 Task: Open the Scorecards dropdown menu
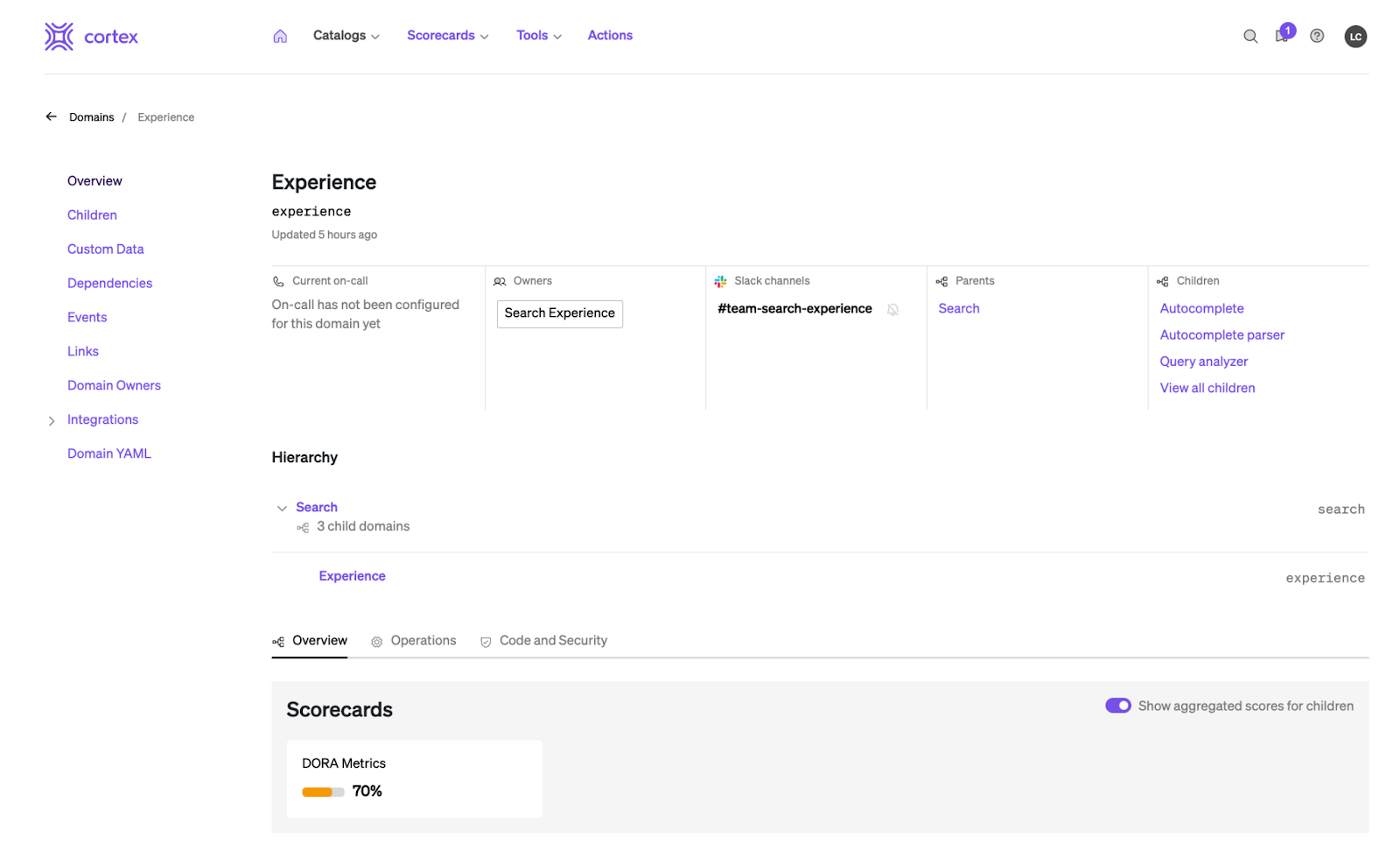tap(447, 36)
